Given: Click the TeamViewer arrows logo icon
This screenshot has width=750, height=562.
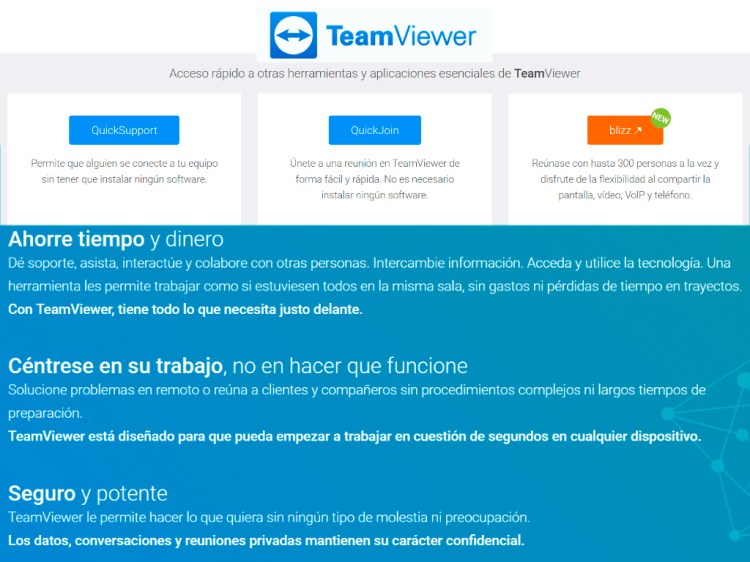Looking at the screenshot, I should [293, 35].
